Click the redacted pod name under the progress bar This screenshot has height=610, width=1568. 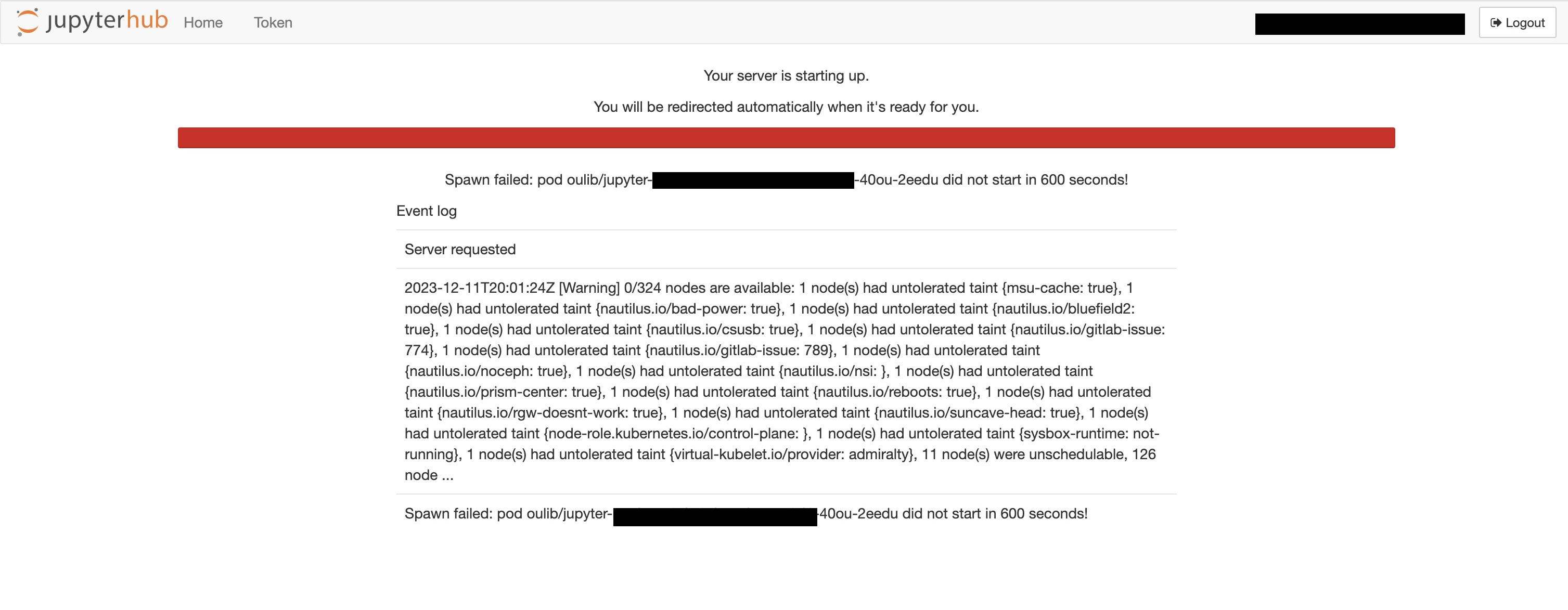(x=753, y=180)
